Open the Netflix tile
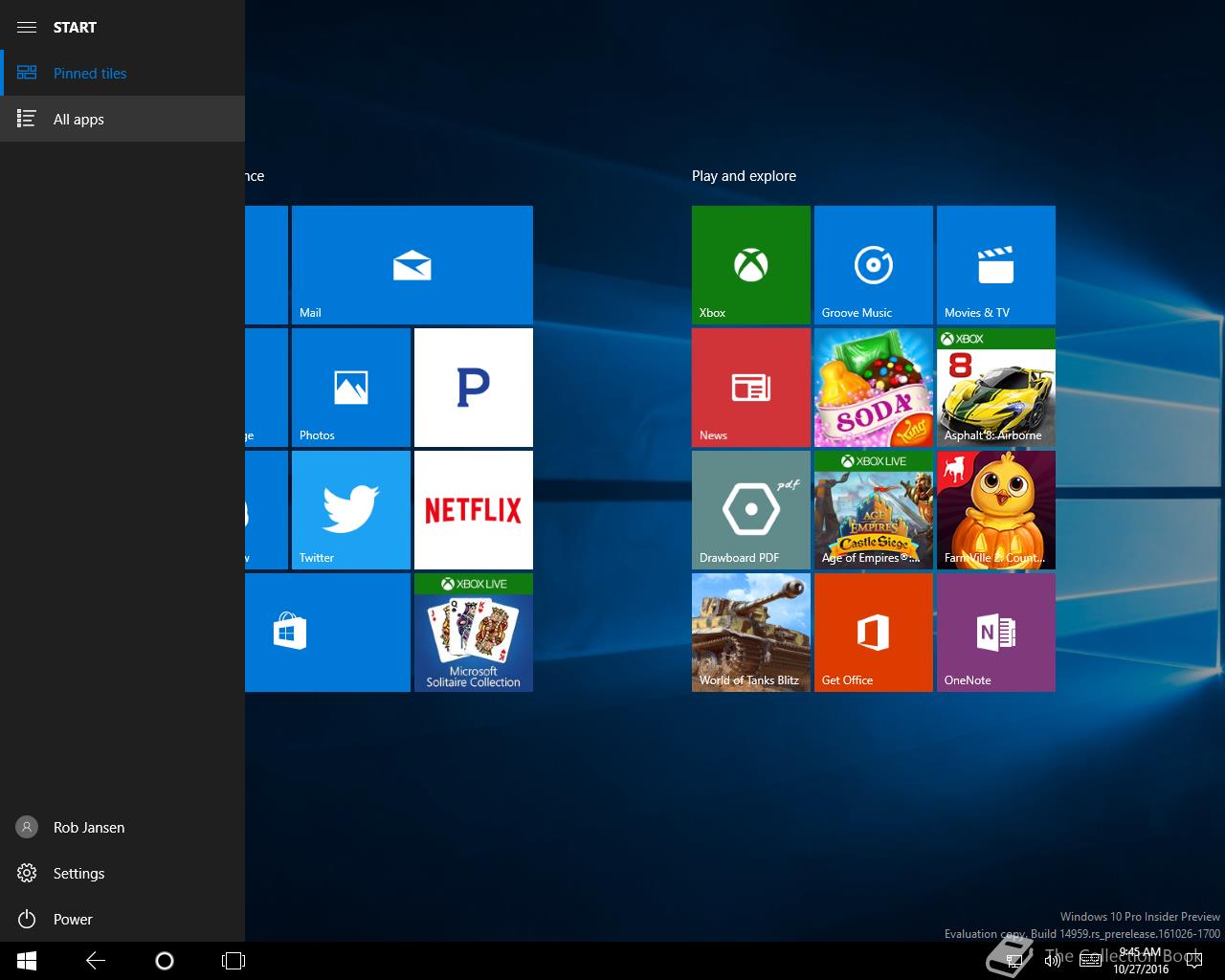The width and height of the screenshot is (1225, 980). pos(474,510)
